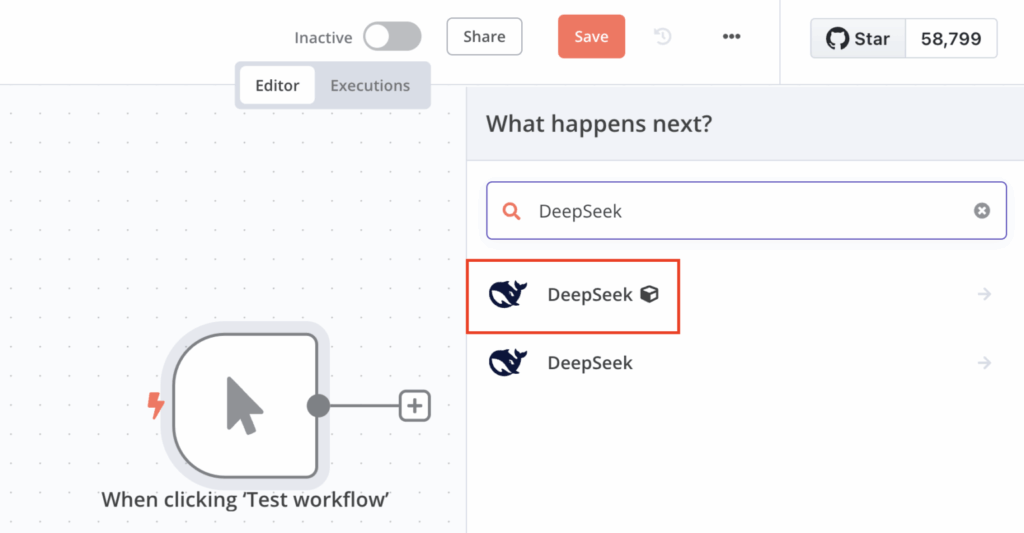This screenshot has width=1024, height=533.
Task: Click the GitHub Star button
Action: [x=858, y=39]
